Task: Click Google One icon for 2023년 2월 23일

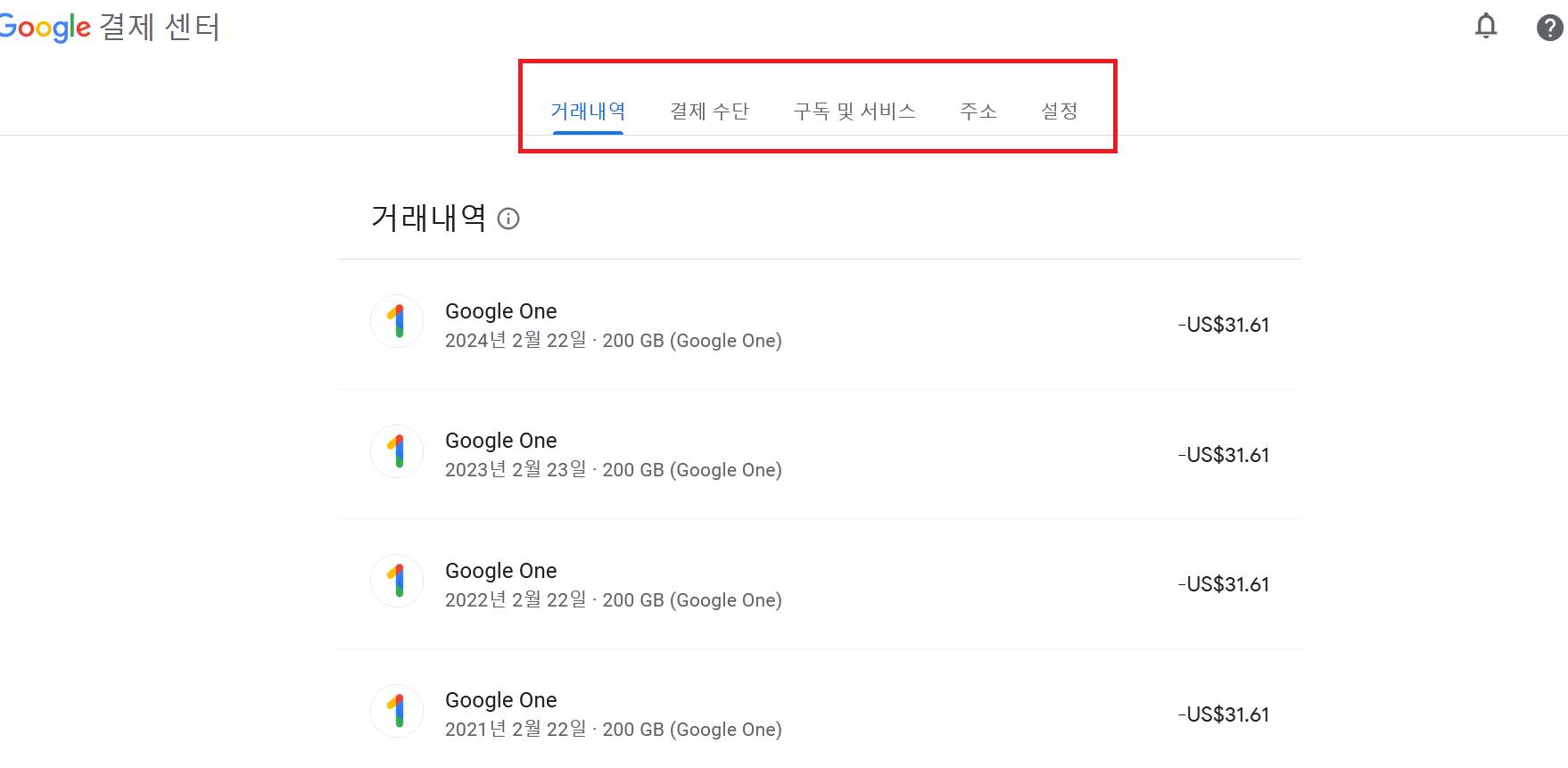Action: [397, 451]
